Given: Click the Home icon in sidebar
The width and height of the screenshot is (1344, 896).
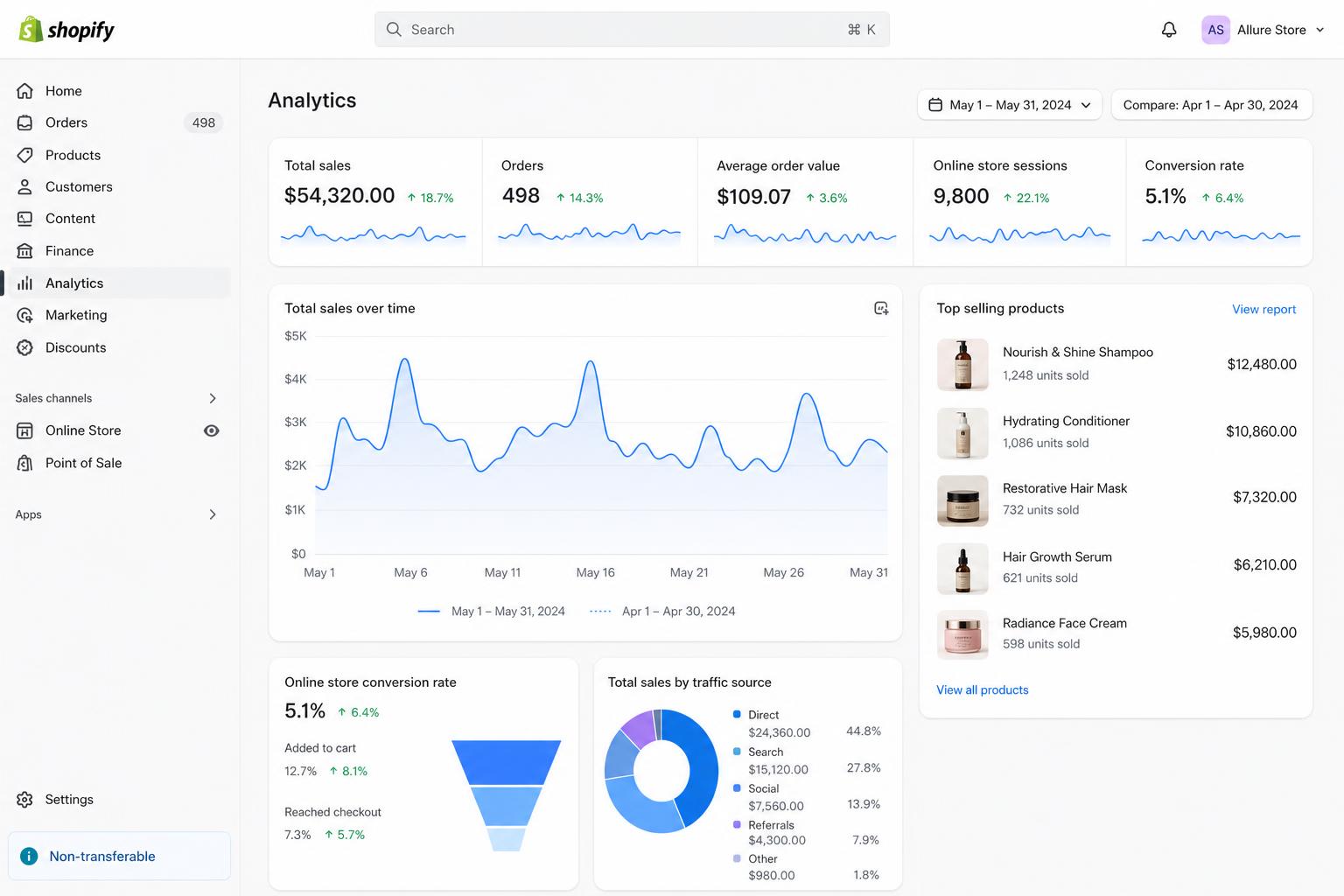Looking at the screenshot, I should coord(25,91).
